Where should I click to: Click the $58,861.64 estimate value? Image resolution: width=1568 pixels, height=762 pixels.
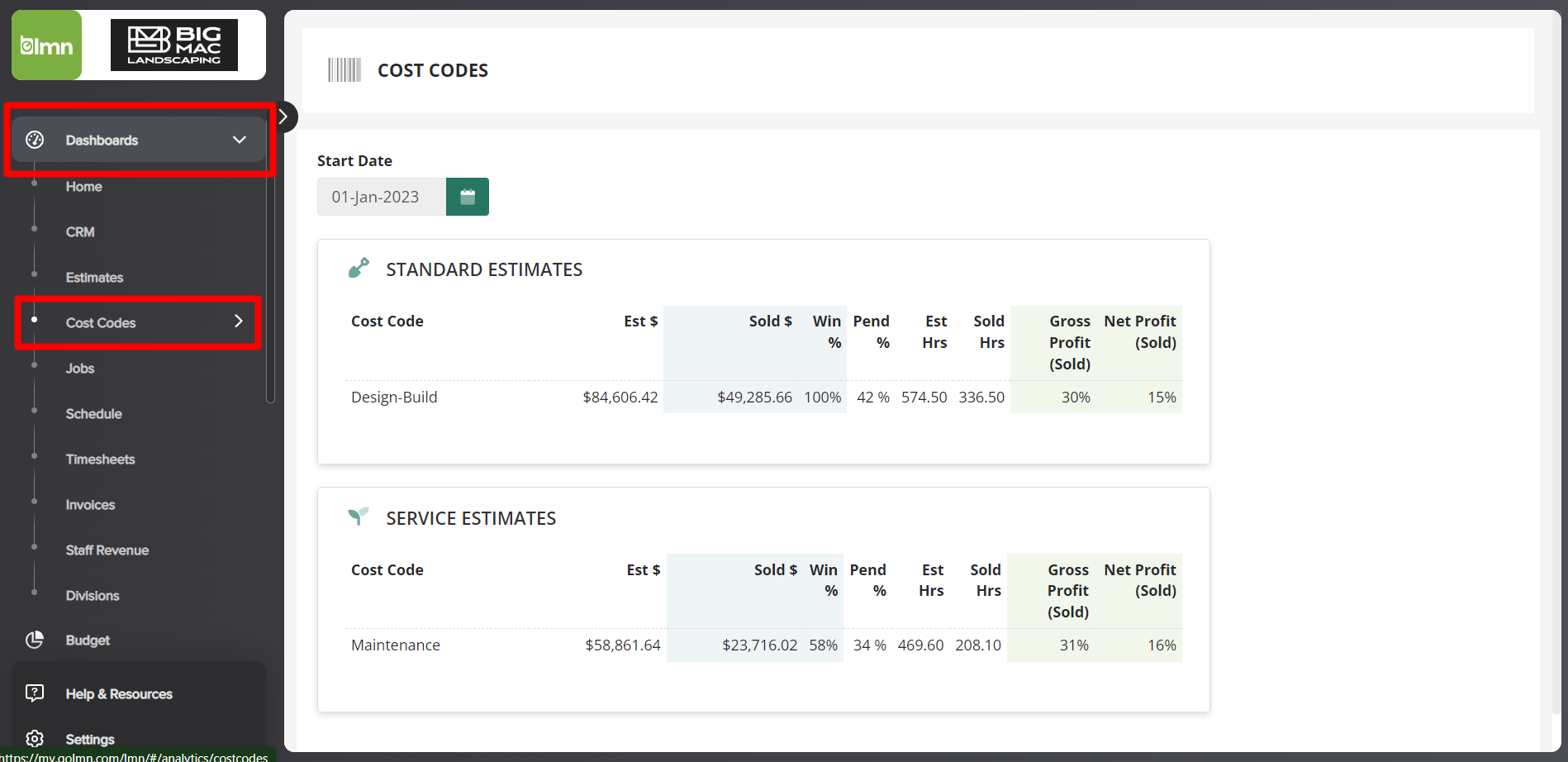(x=623, y=645)
